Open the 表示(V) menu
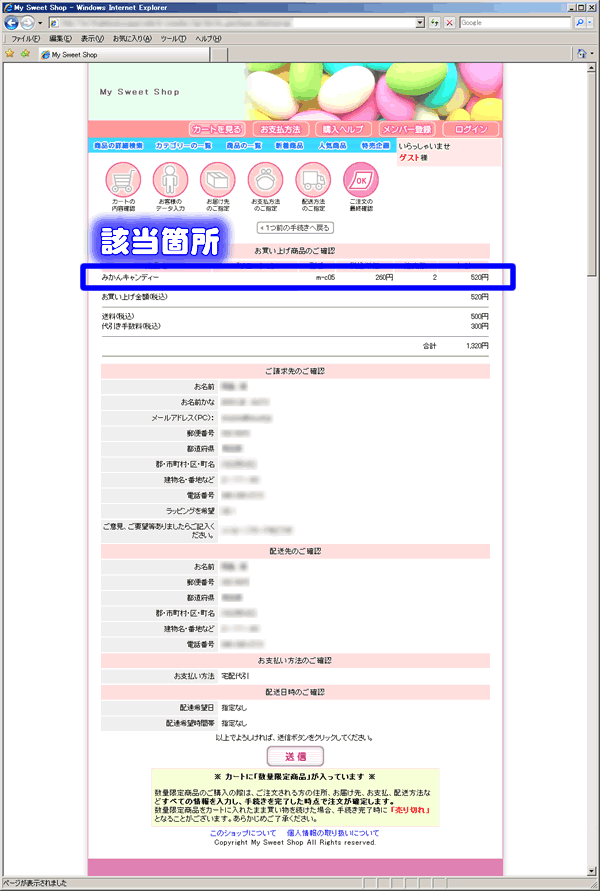The height and width of the screenshot is (891, 600). (x=92, y=39)
